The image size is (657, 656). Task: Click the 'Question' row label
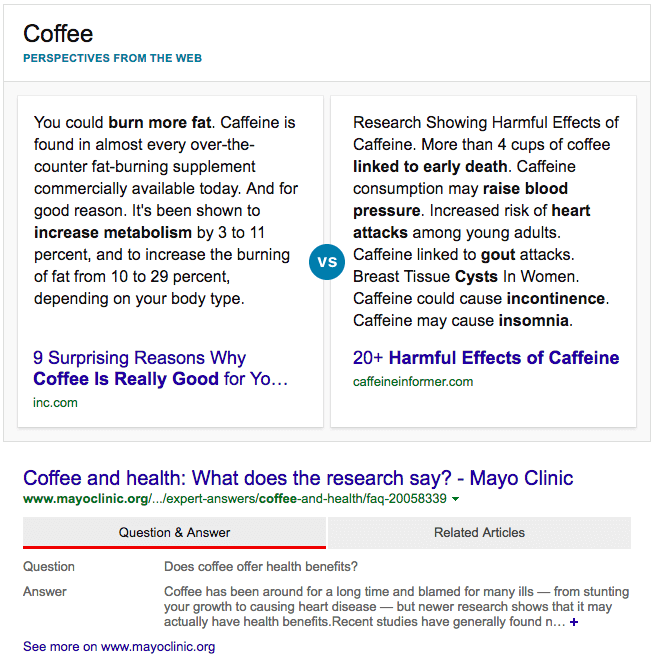coord(49,567)
